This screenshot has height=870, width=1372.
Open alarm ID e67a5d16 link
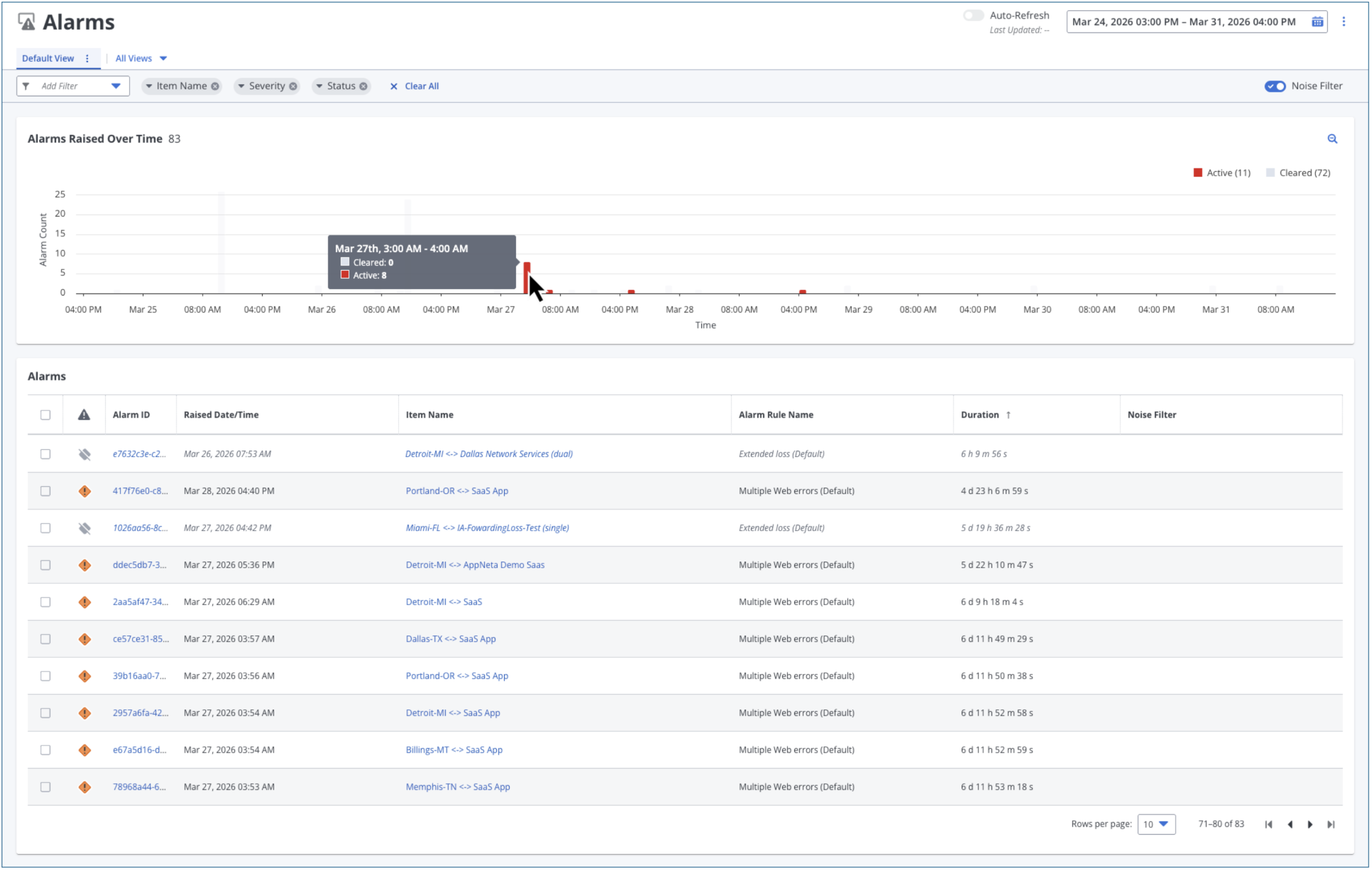pos(140,750)
